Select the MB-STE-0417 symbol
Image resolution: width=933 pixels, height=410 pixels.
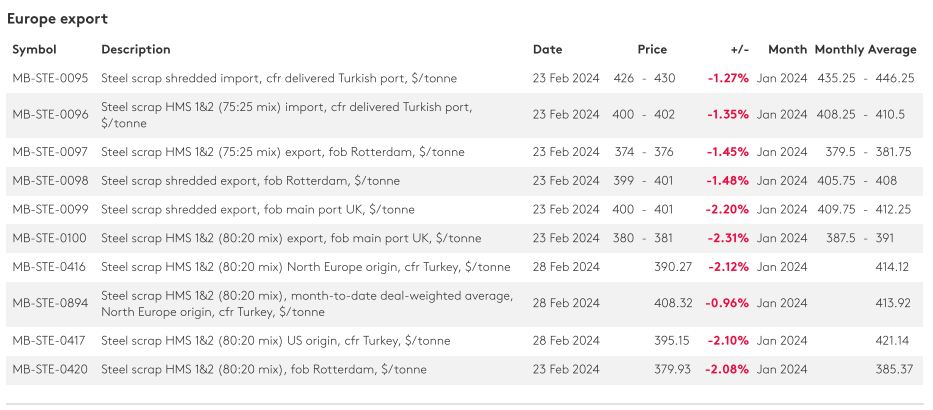50,341
